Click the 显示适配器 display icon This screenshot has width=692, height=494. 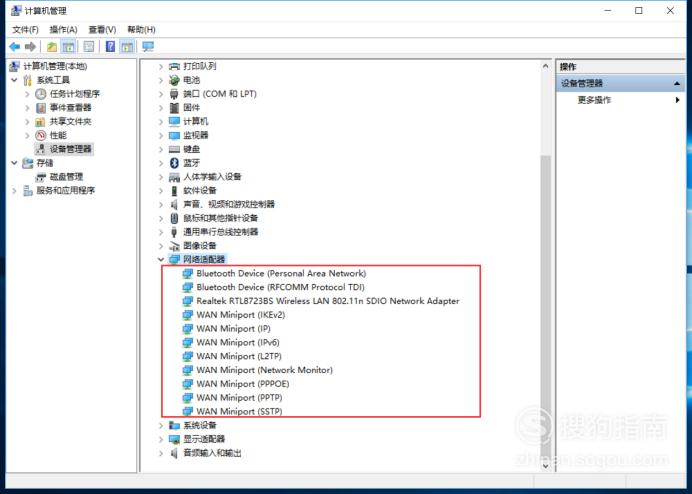[x=175, y=439]
